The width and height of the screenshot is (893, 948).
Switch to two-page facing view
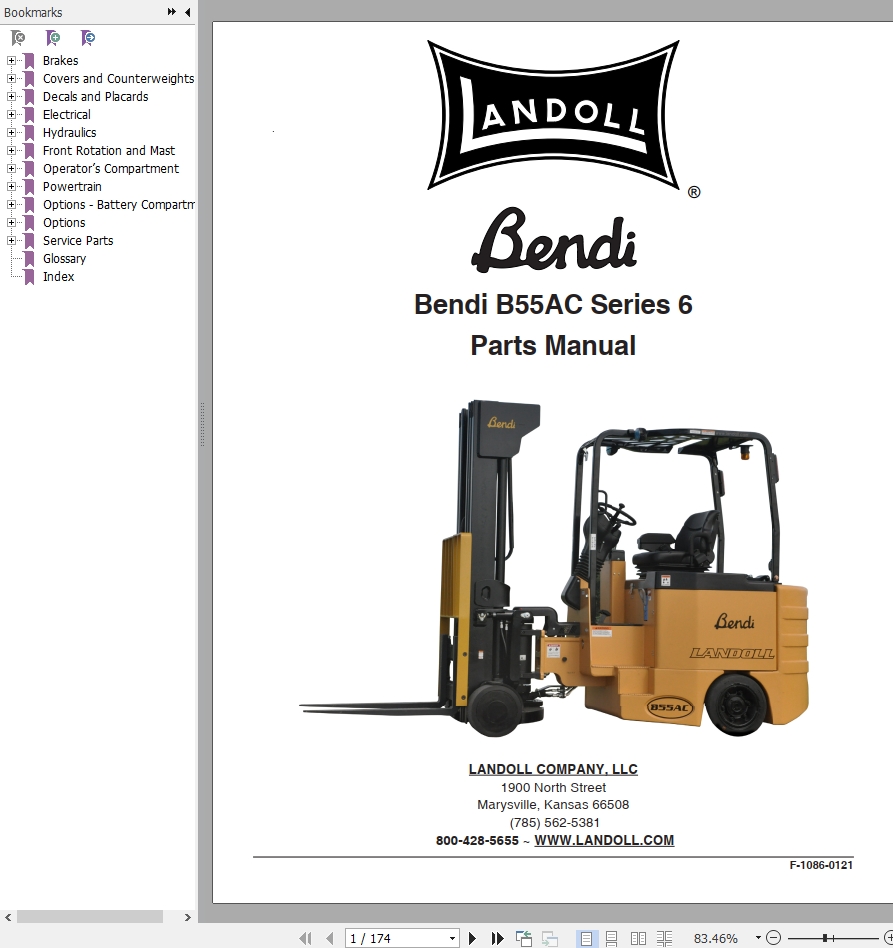638,938
